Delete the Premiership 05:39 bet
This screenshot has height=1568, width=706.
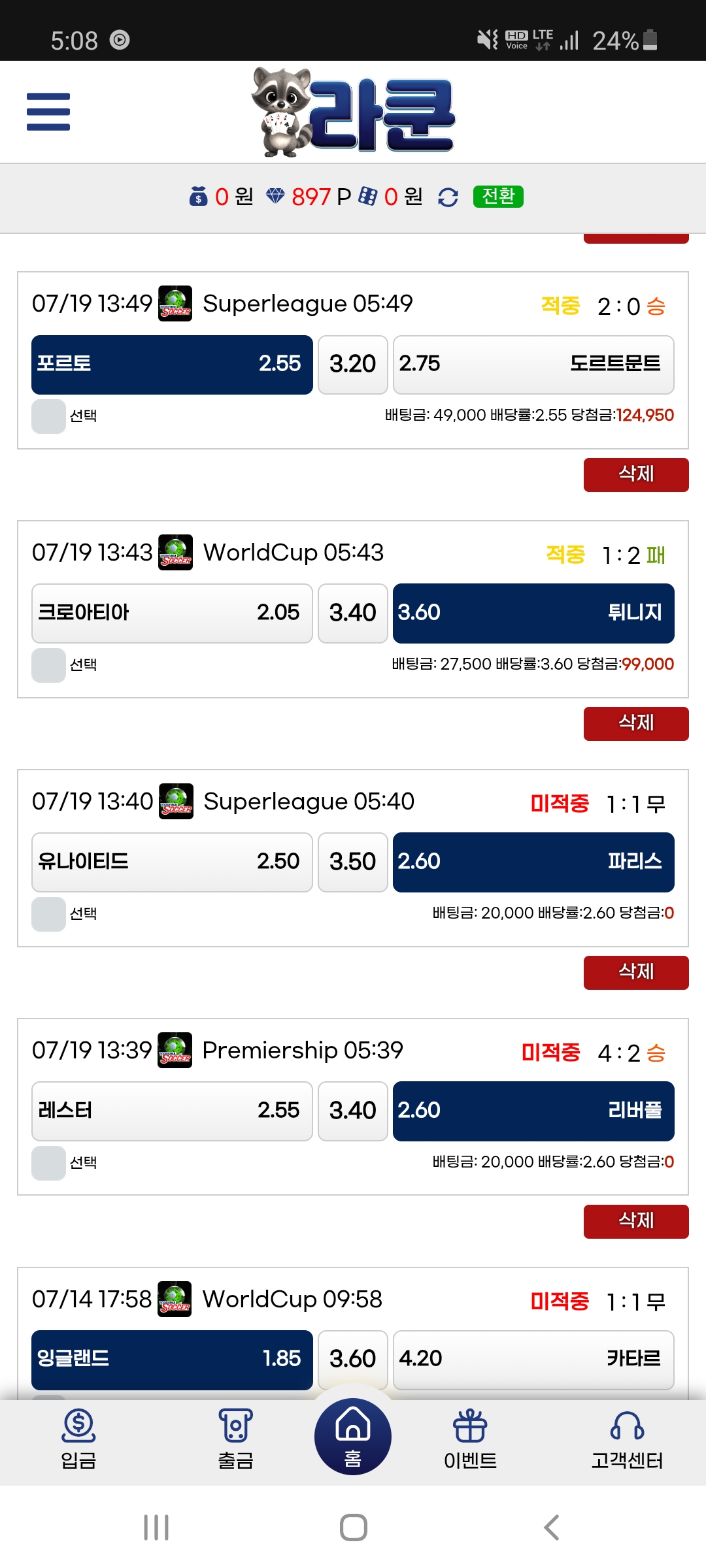click(x=636, y=1222)
